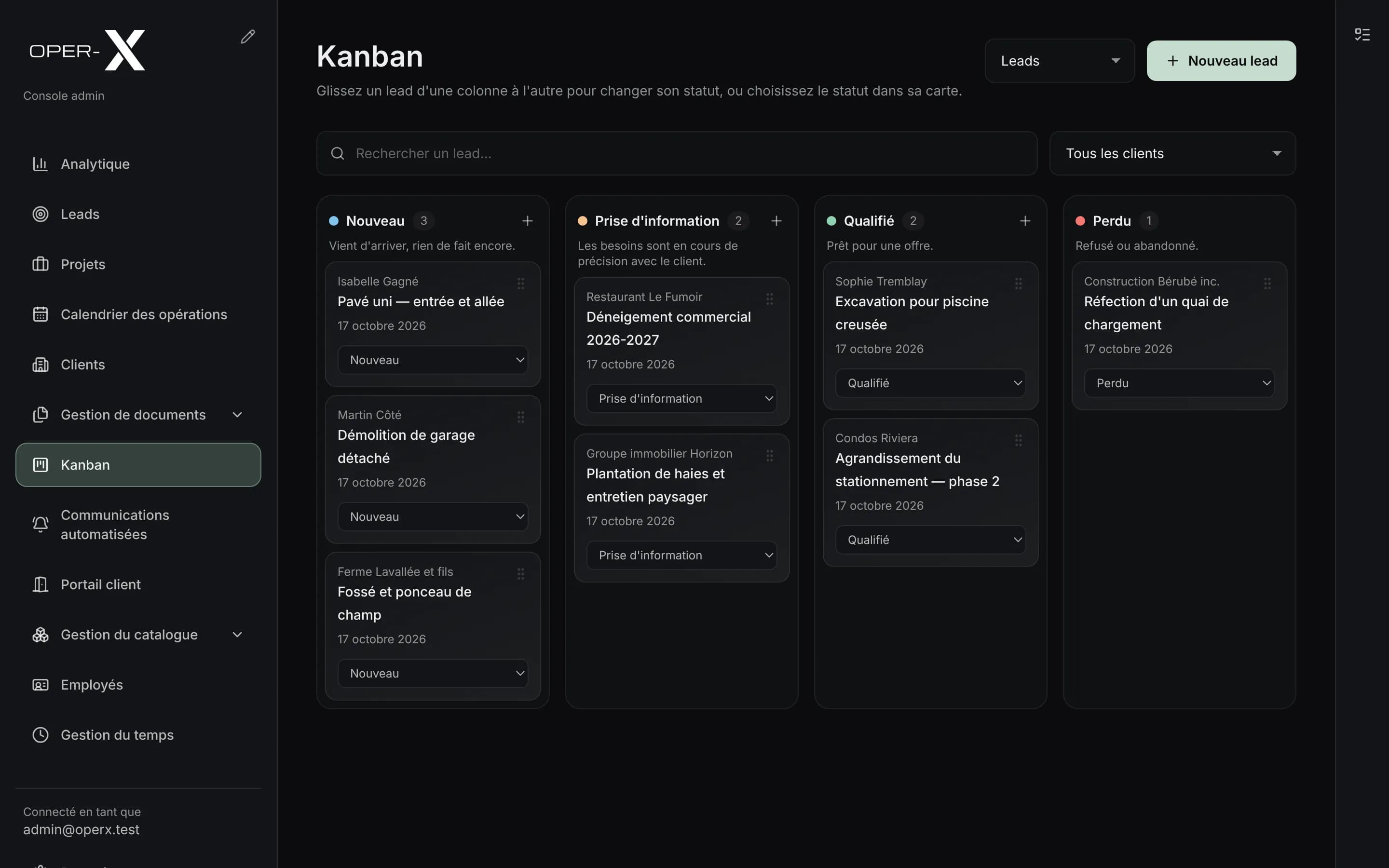The image size is (1389, 868).
Task: Expand the Gestion de documents chevron
Action: pyautogui.click(x=237, y=415)
